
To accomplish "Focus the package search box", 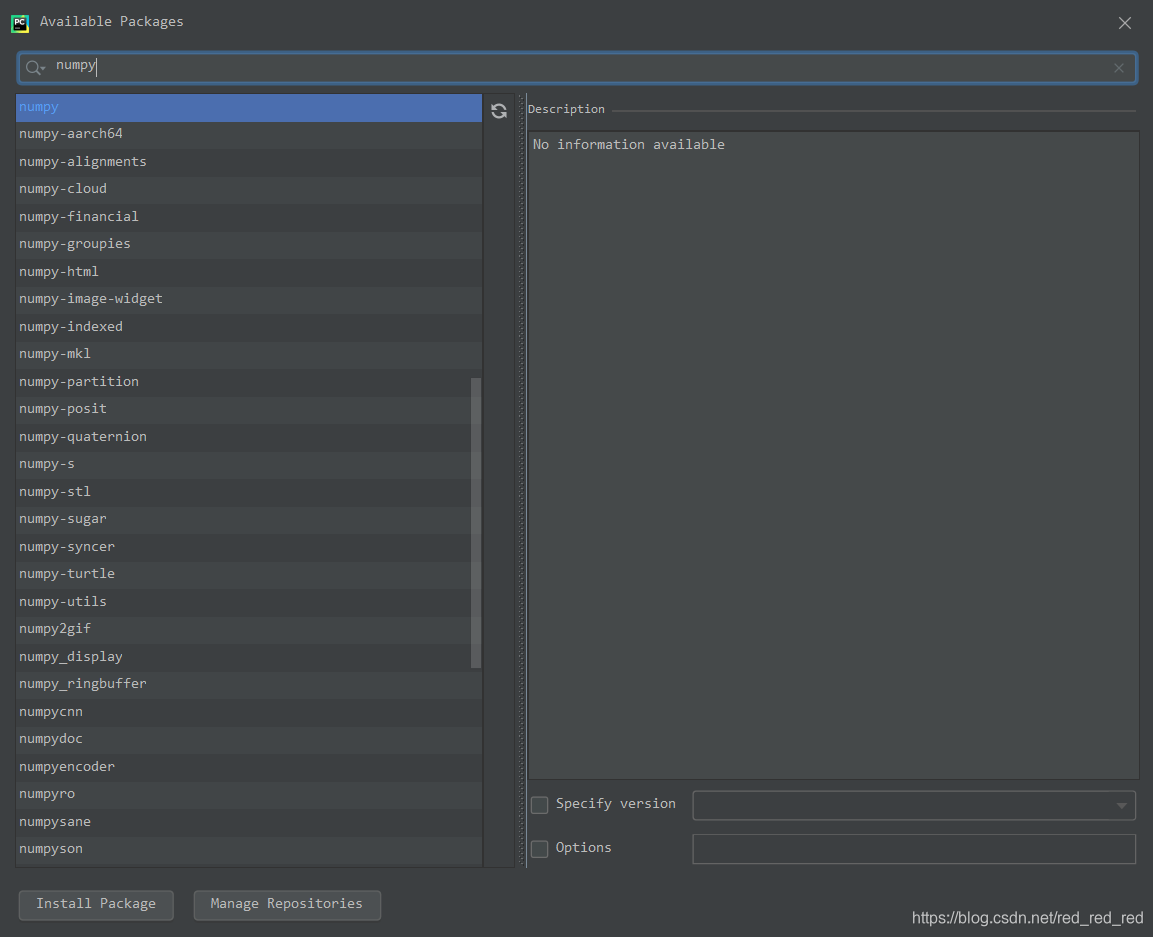I will point(577,68).
